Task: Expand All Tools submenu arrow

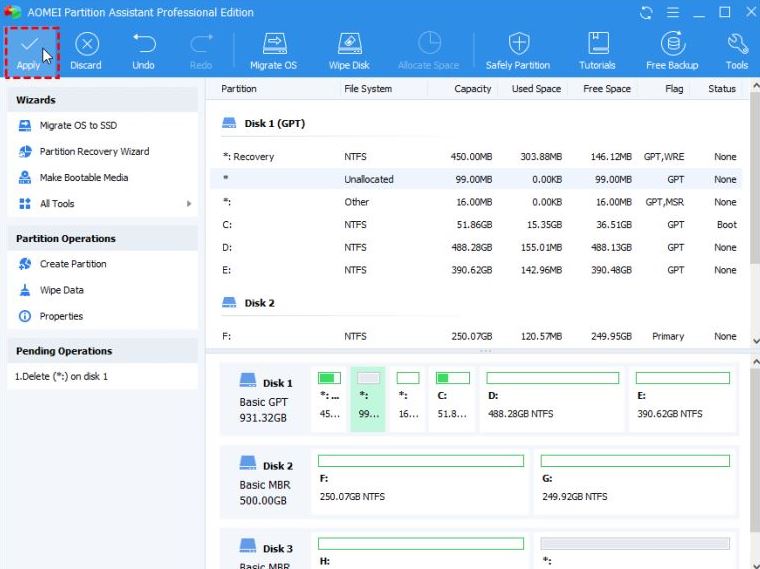Action: click(x=189, y=204)
